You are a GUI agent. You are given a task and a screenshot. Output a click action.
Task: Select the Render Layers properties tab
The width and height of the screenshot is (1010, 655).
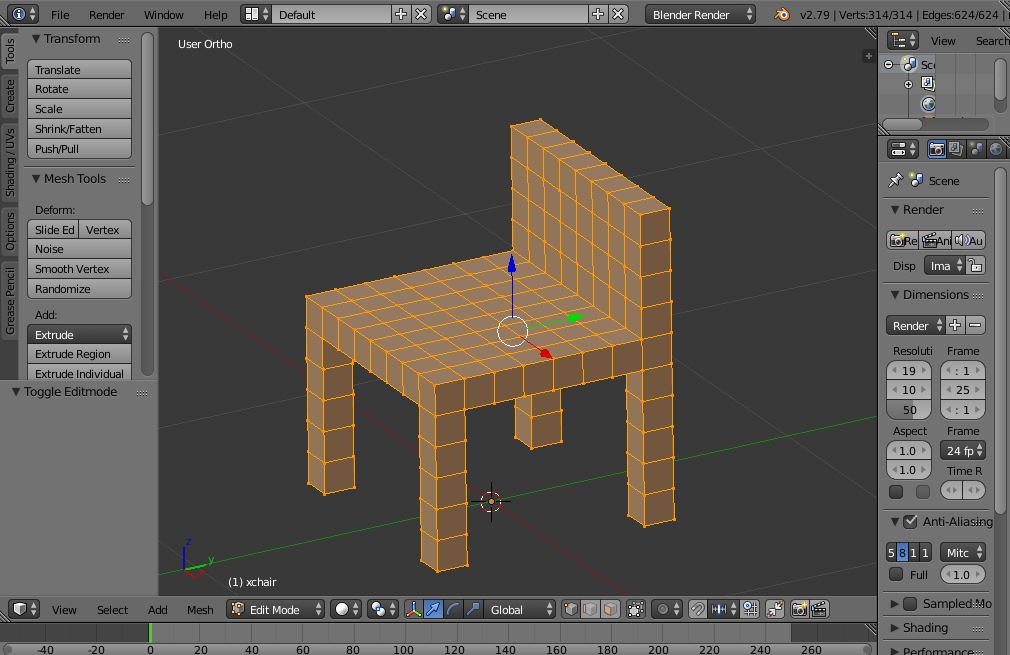[x=957, y=149]
